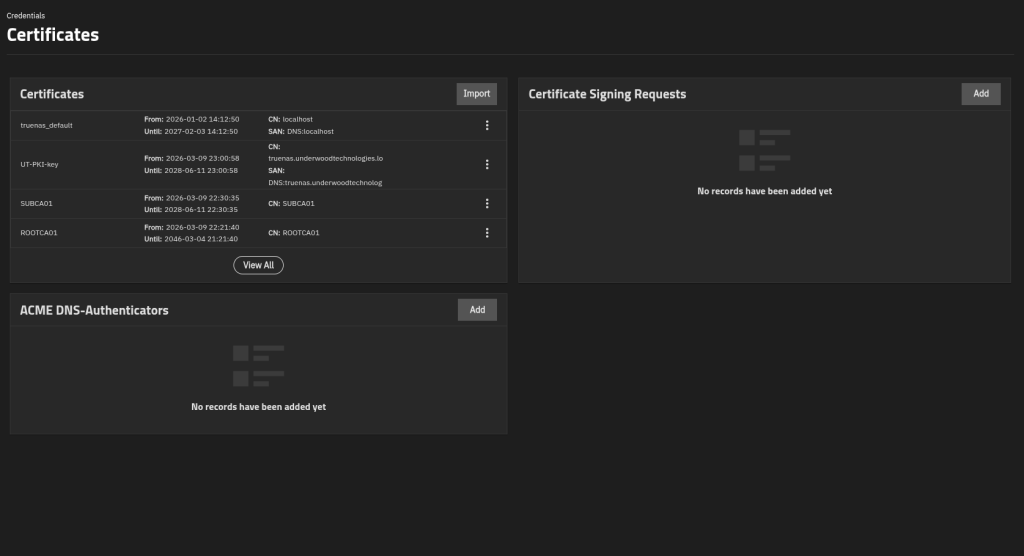Viewport: 1024px width, 556px height.
Task: Open the three-dot menu for UT-PKI-key
Action: coord(487,164)
